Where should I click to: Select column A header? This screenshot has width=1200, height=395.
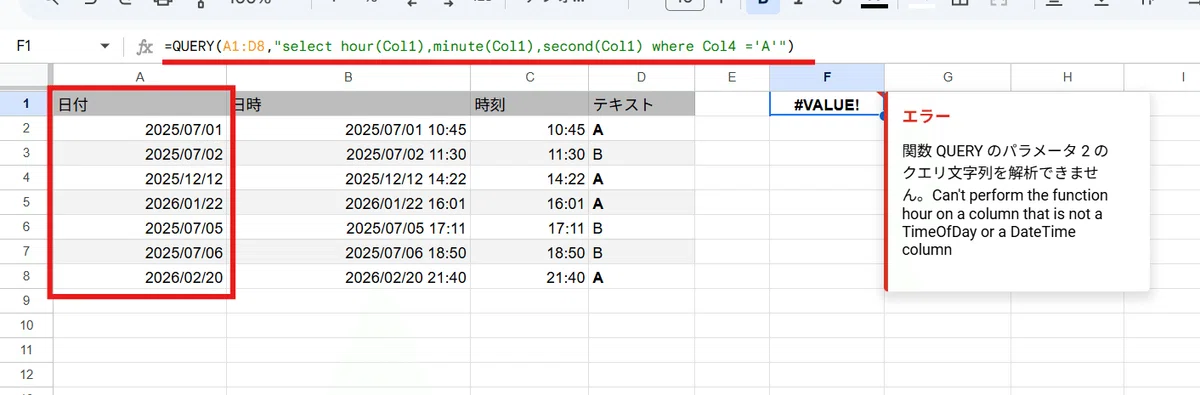[x=140, y=77]
